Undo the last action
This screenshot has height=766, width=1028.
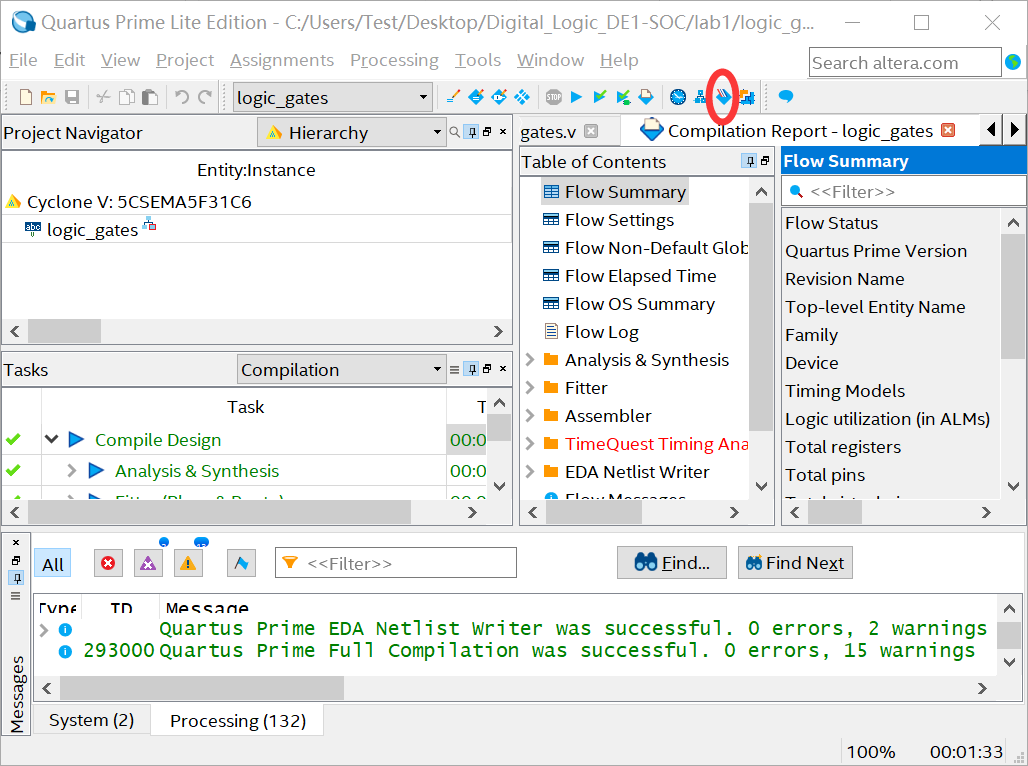click(182, 97)
